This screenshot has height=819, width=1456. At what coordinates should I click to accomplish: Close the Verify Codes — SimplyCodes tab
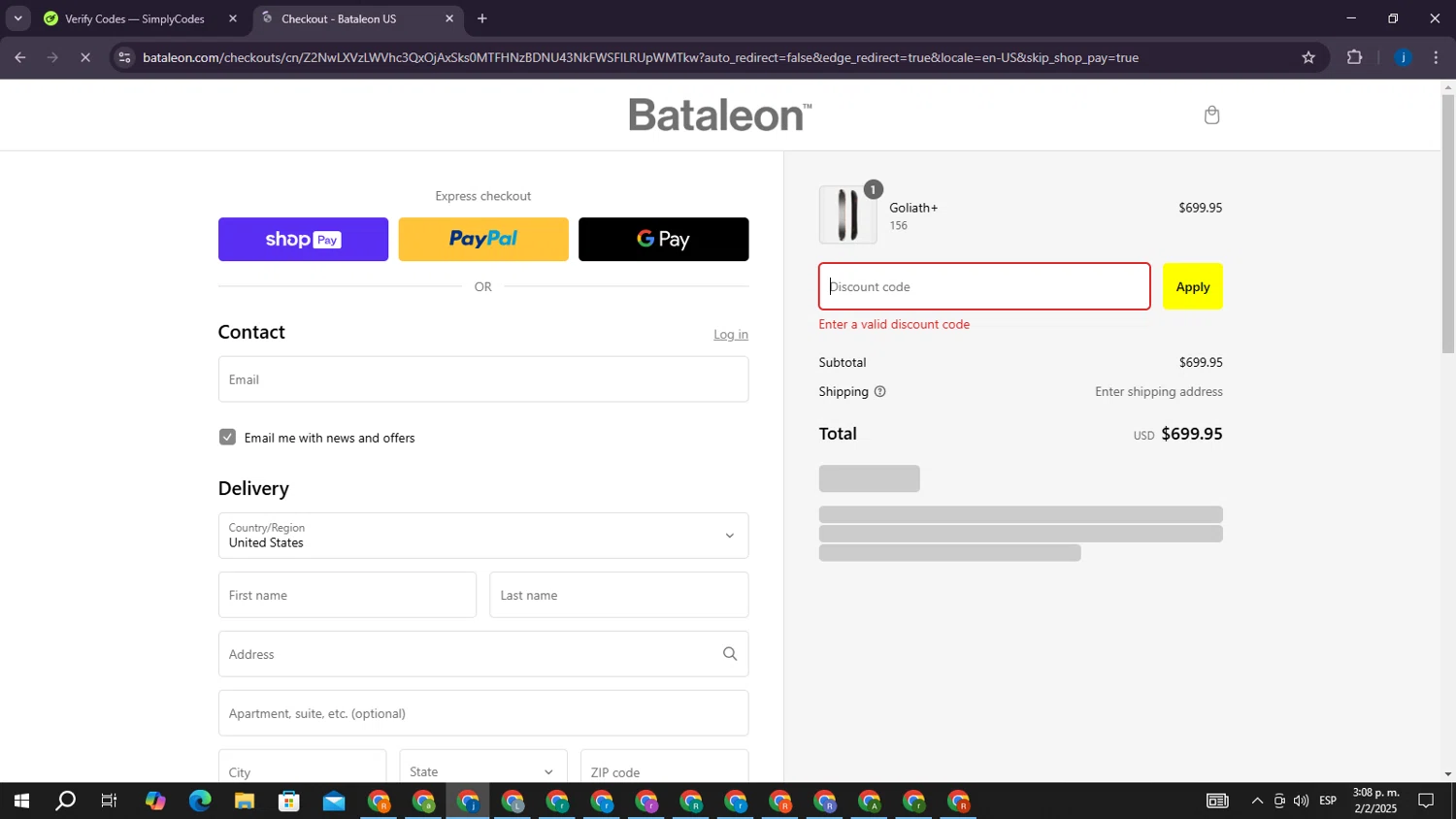232,18
